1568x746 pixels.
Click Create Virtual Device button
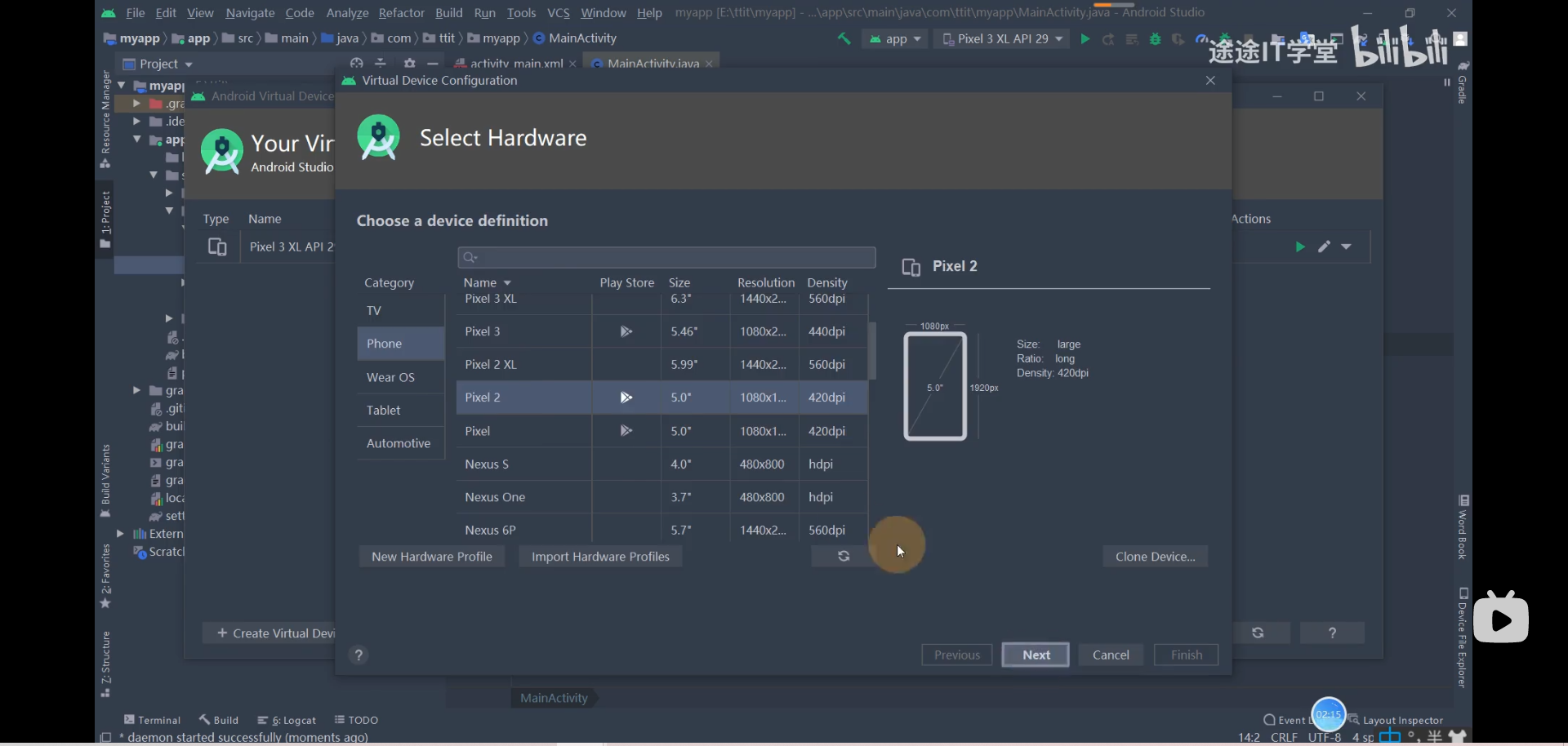(269, 633)
